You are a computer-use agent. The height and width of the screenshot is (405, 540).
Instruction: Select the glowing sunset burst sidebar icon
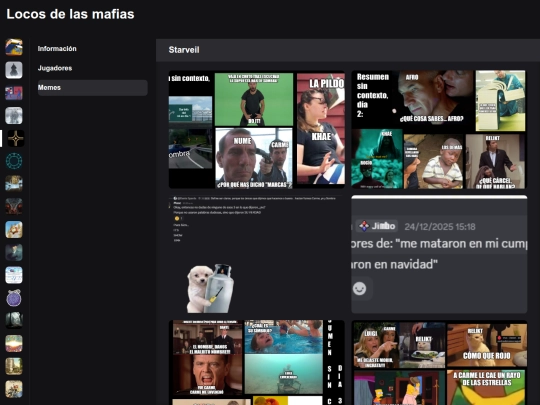(14, 343)
